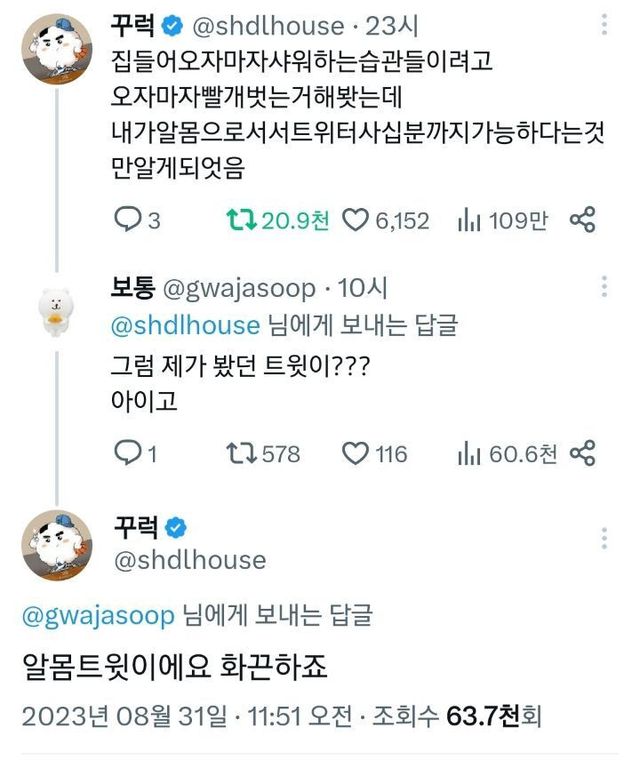Reply to 보통's tweet
Screen dimensions: 640x776
pos(128,454)
